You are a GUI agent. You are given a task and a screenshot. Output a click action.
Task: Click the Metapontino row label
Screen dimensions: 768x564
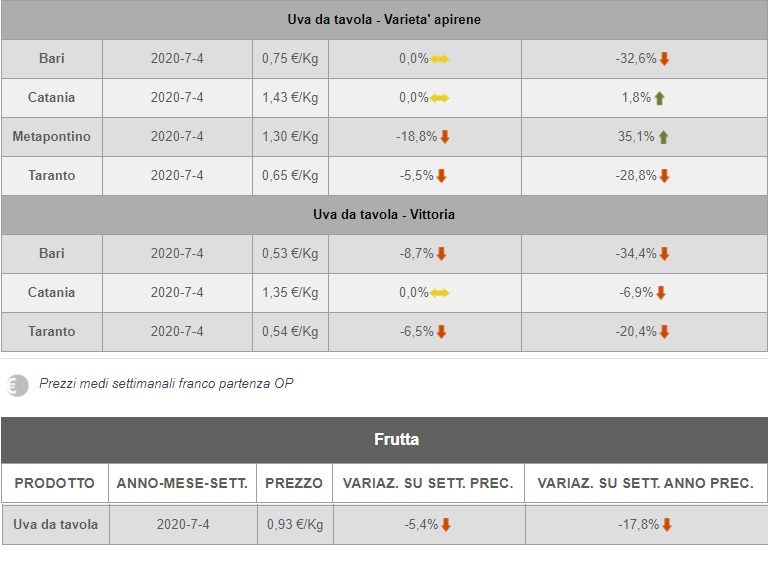click(x=52, y=137)
